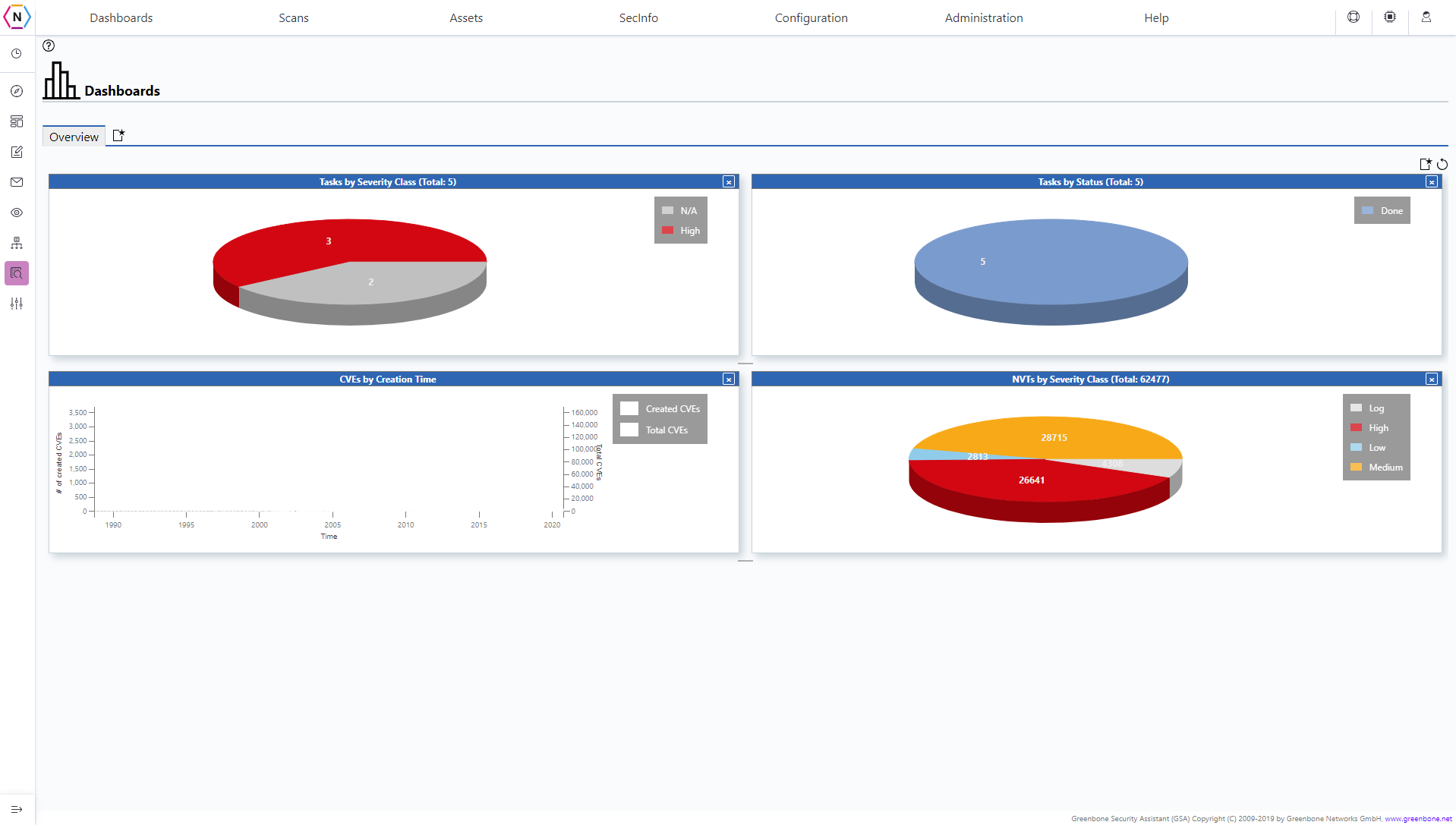1456x825 pixels.
Task: Open the dashboard layout sidebar icon
Action: coord(17,121)
